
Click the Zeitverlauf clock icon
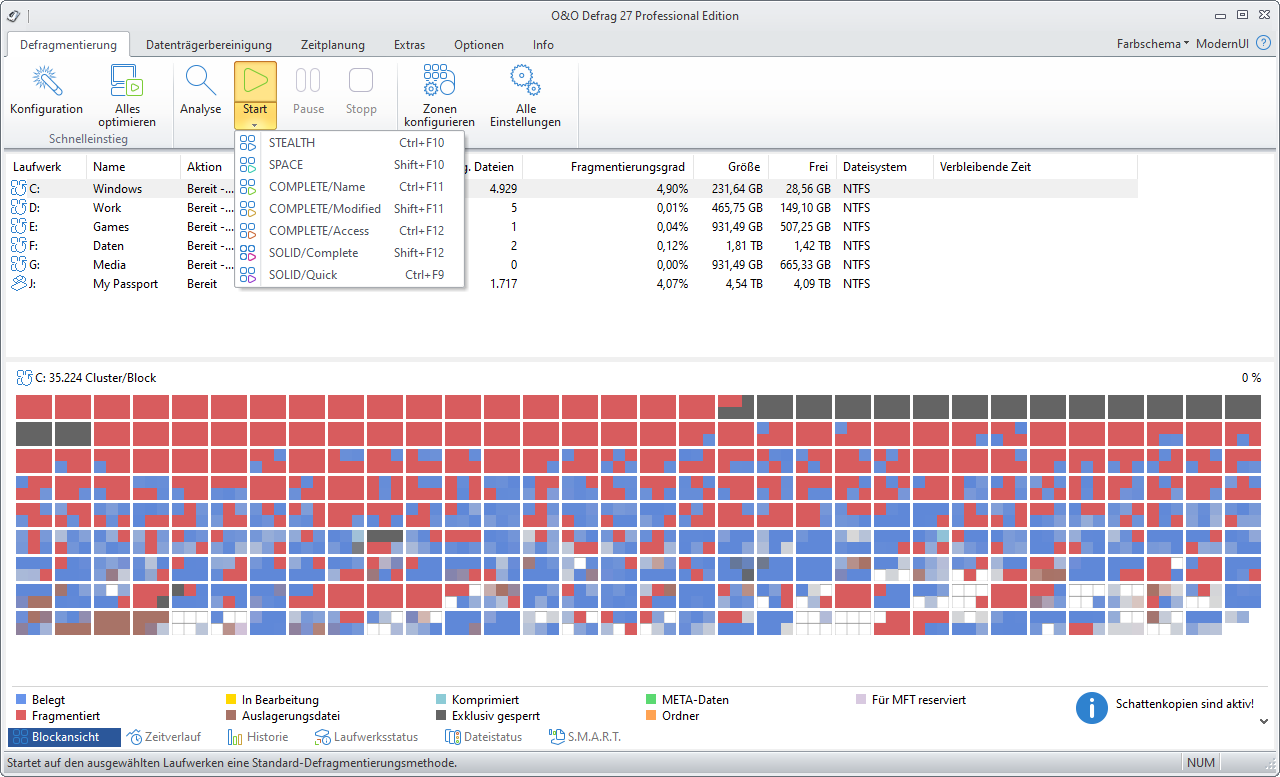tap(135, 737)
